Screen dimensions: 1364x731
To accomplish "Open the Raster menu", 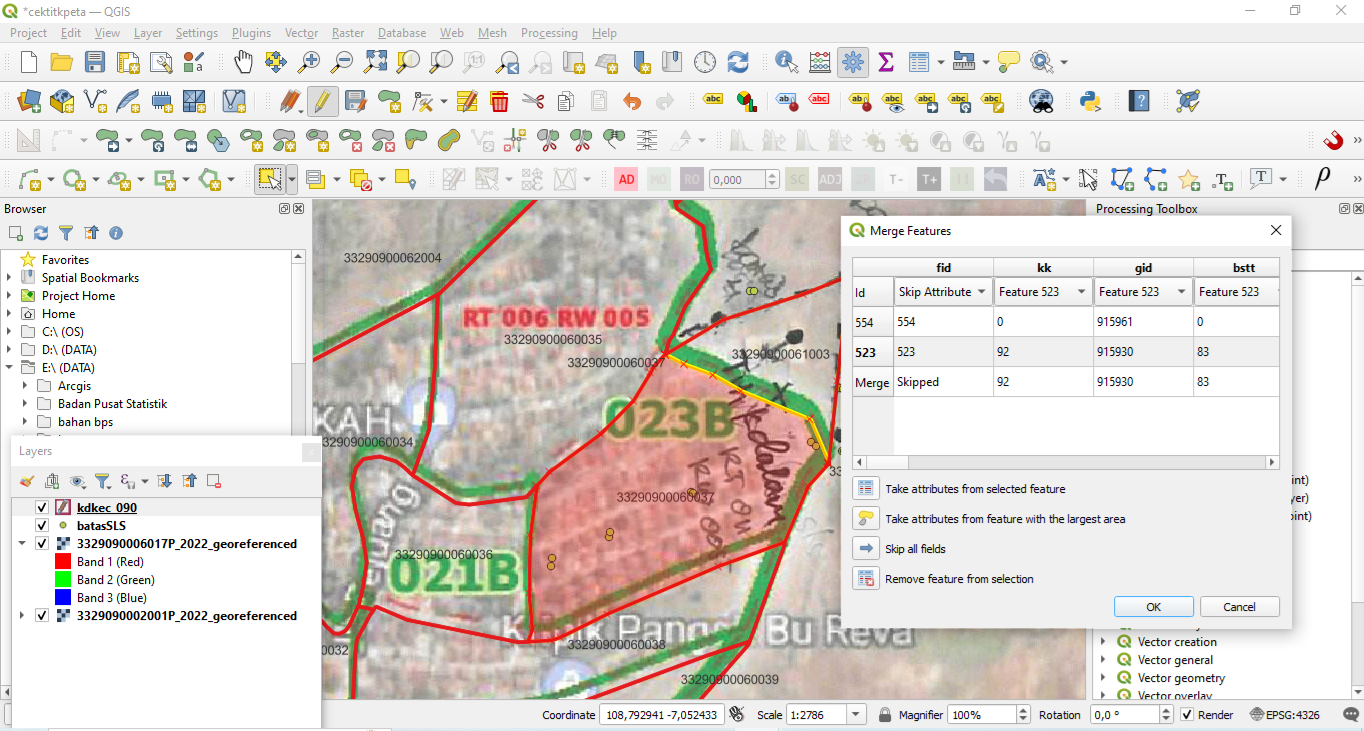I will [x=348, y=33].
